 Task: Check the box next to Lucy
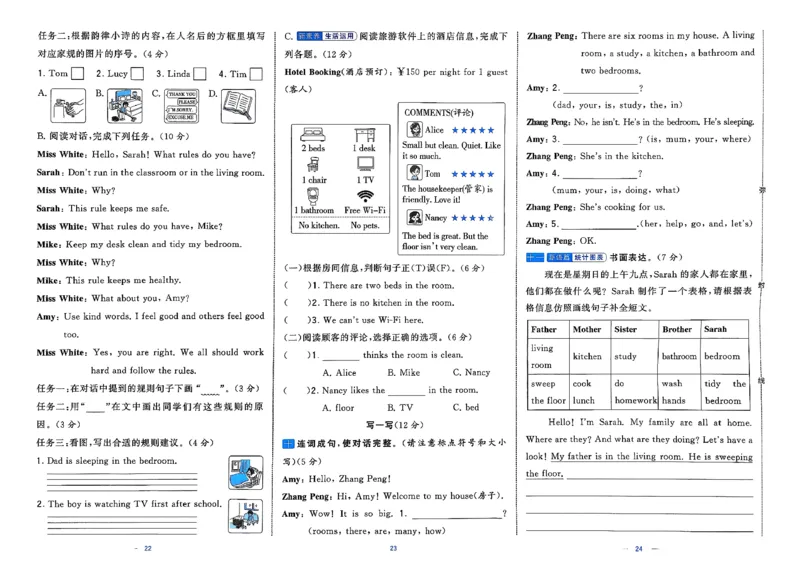136,73
